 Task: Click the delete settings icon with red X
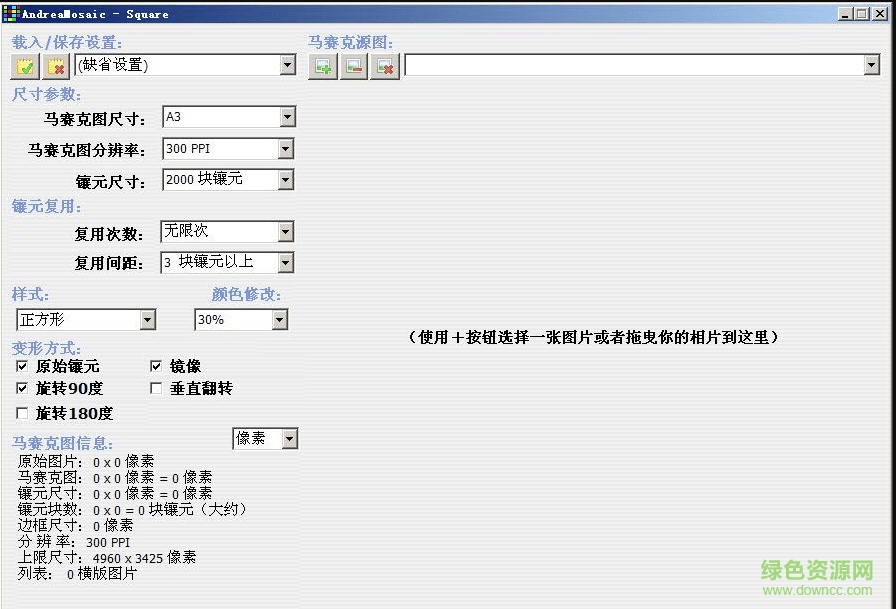pos(56,66)
